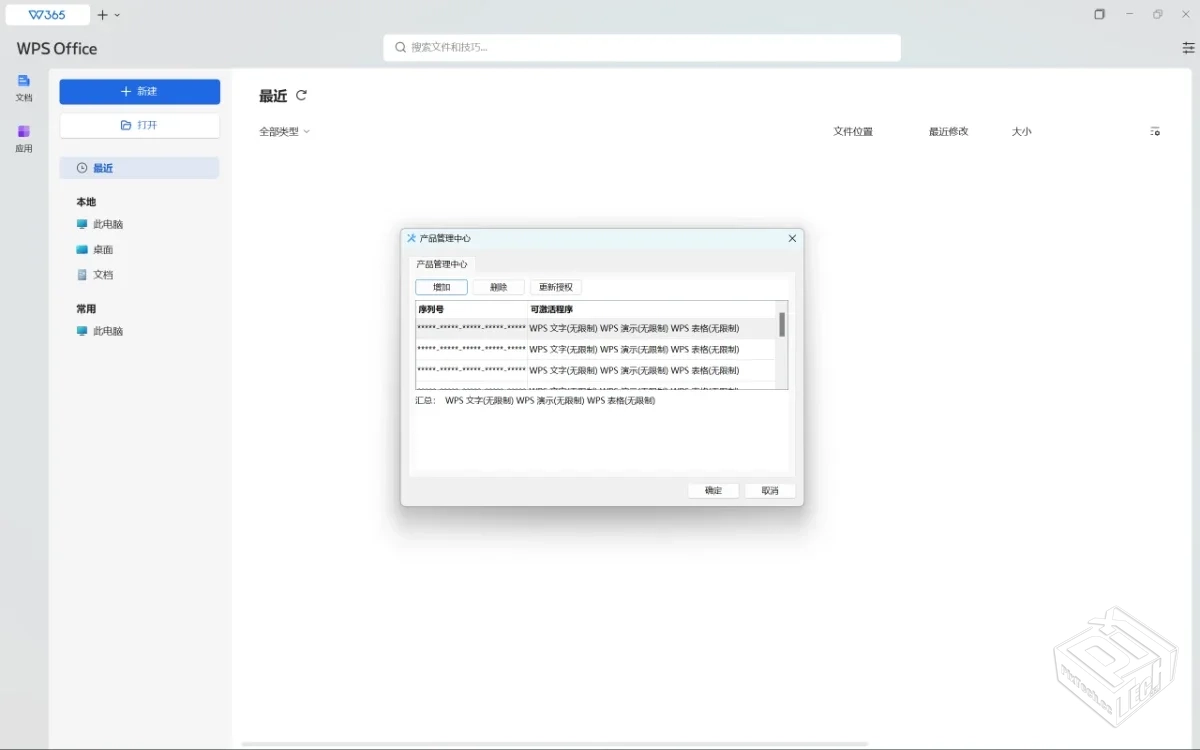Click 更新授权 in the product manager
Image resolution: width=1200 pixels, height=750 pixels.
556,286
